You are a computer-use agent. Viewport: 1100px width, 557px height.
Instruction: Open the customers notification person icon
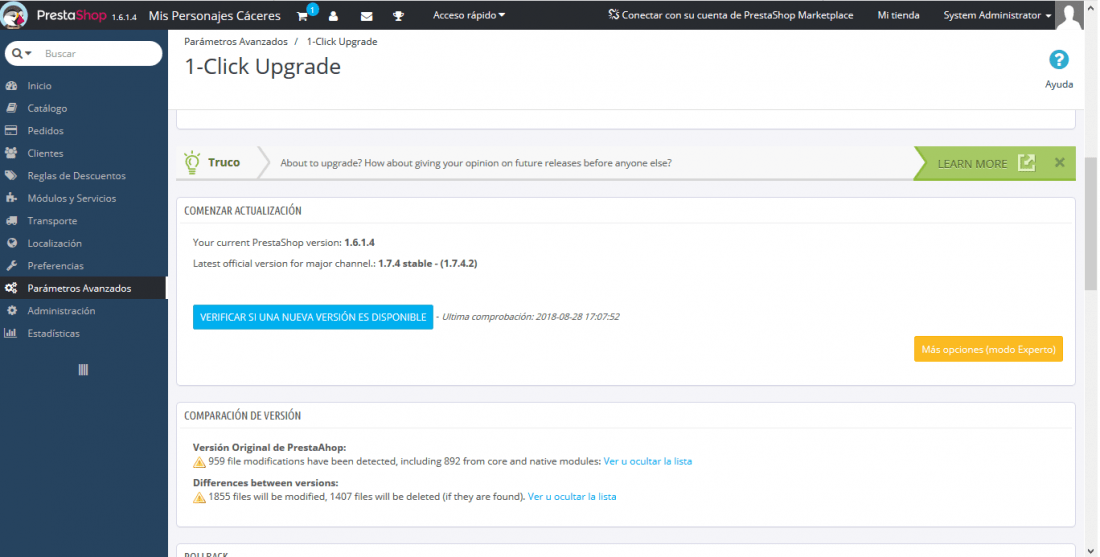pos(333,16)
